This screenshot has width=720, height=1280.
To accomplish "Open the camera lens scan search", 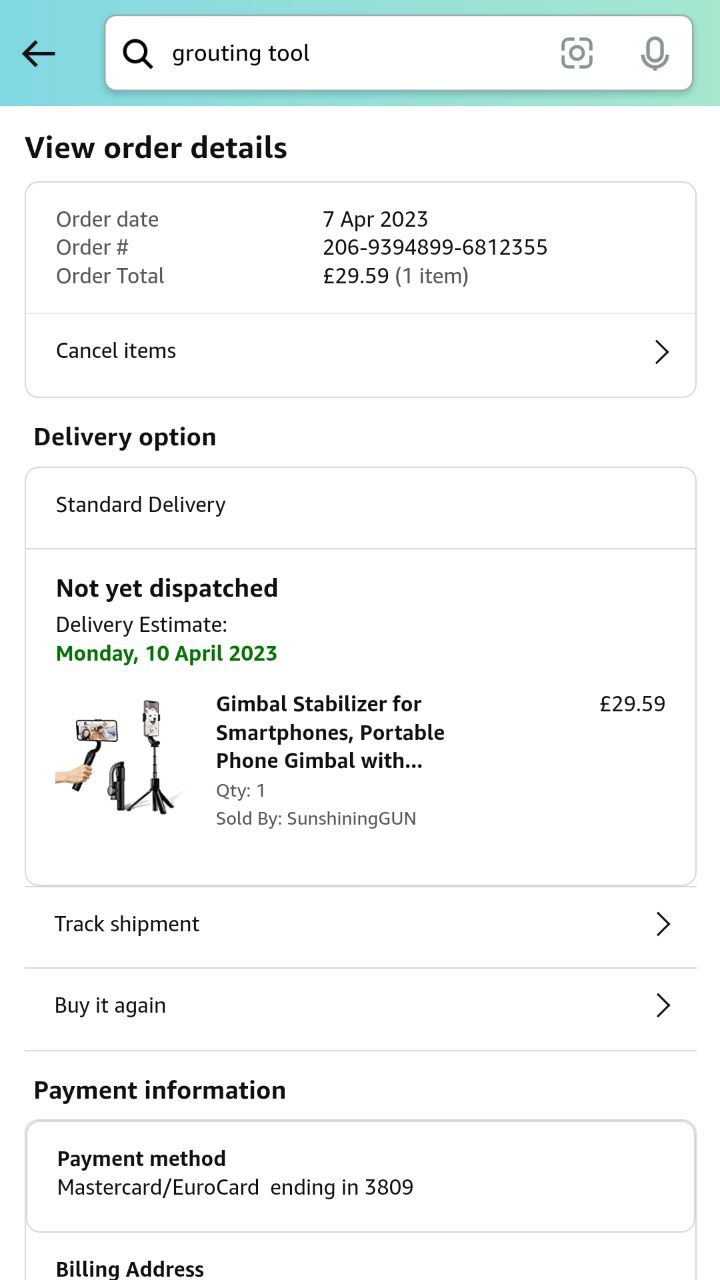I will 577,53.
